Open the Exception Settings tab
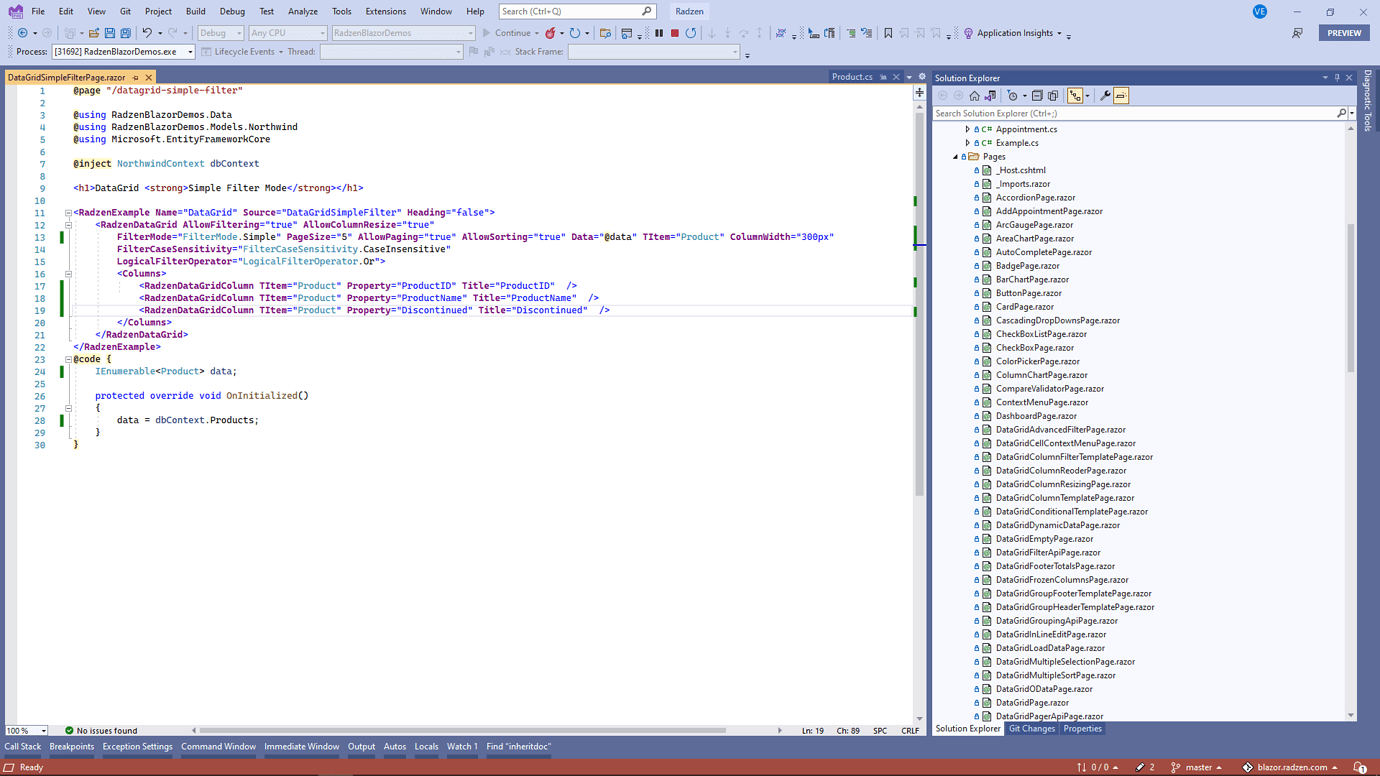This screenshot has height=776, width=1380. [137, 747]
